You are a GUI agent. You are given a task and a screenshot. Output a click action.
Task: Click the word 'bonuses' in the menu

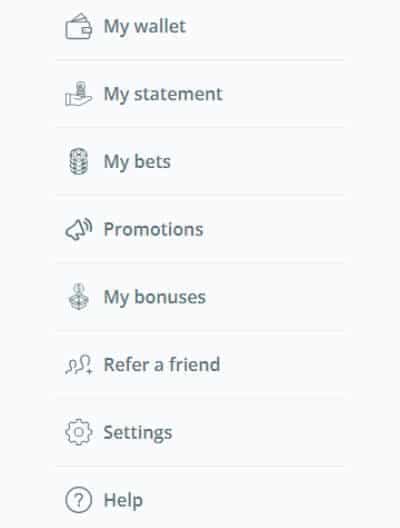(170, 297)
